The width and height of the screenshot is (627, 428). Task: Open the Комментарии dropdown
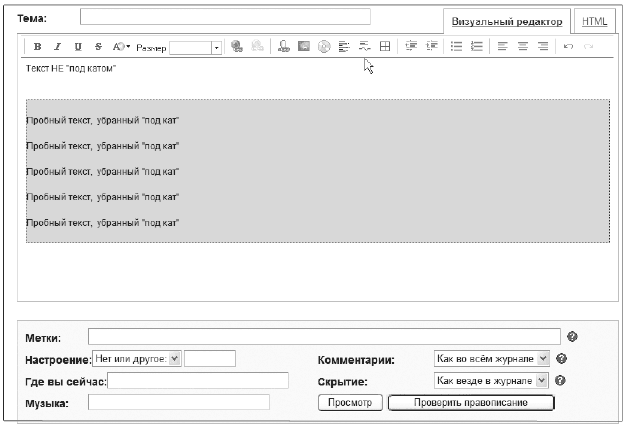tap(543, 358)
